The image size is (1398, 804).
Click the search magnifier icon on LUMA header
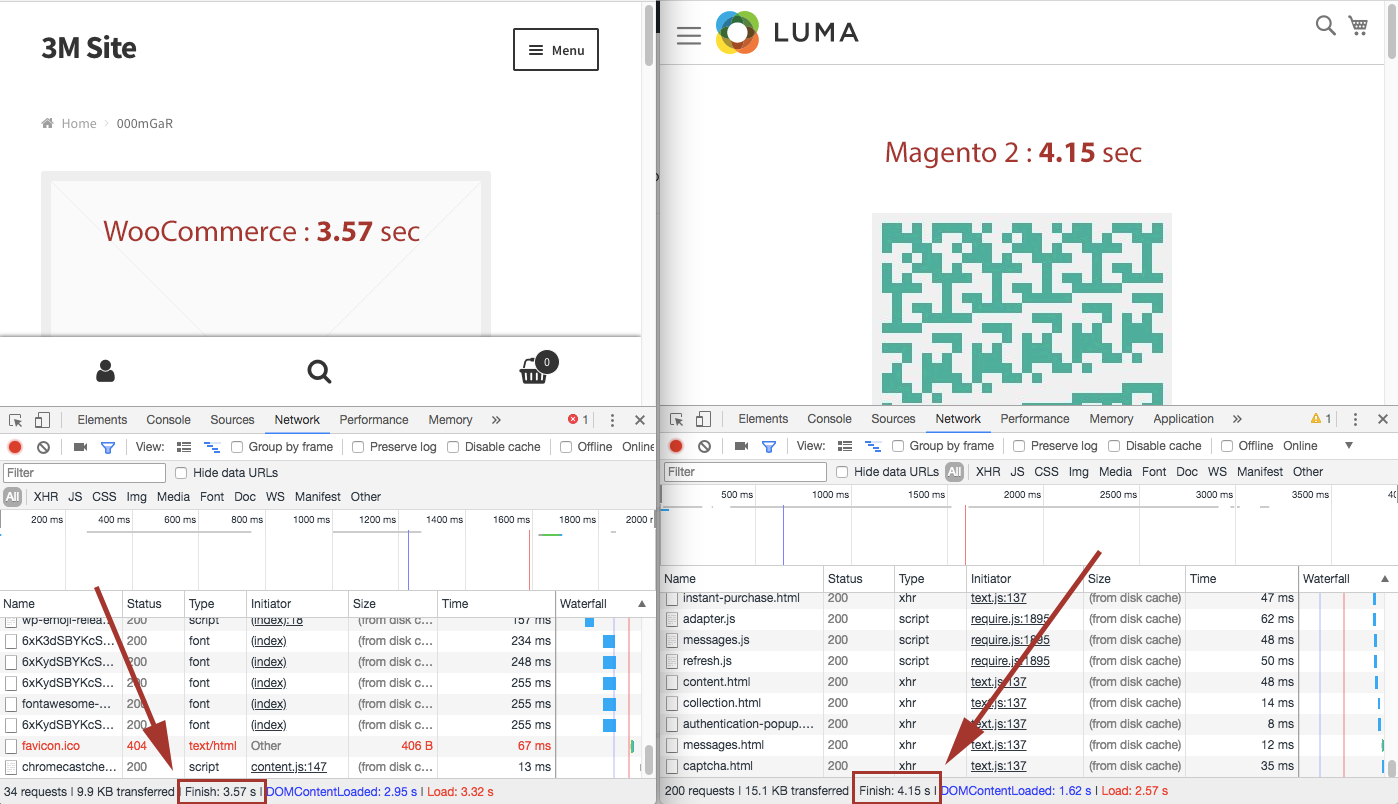coord(1325,26)
